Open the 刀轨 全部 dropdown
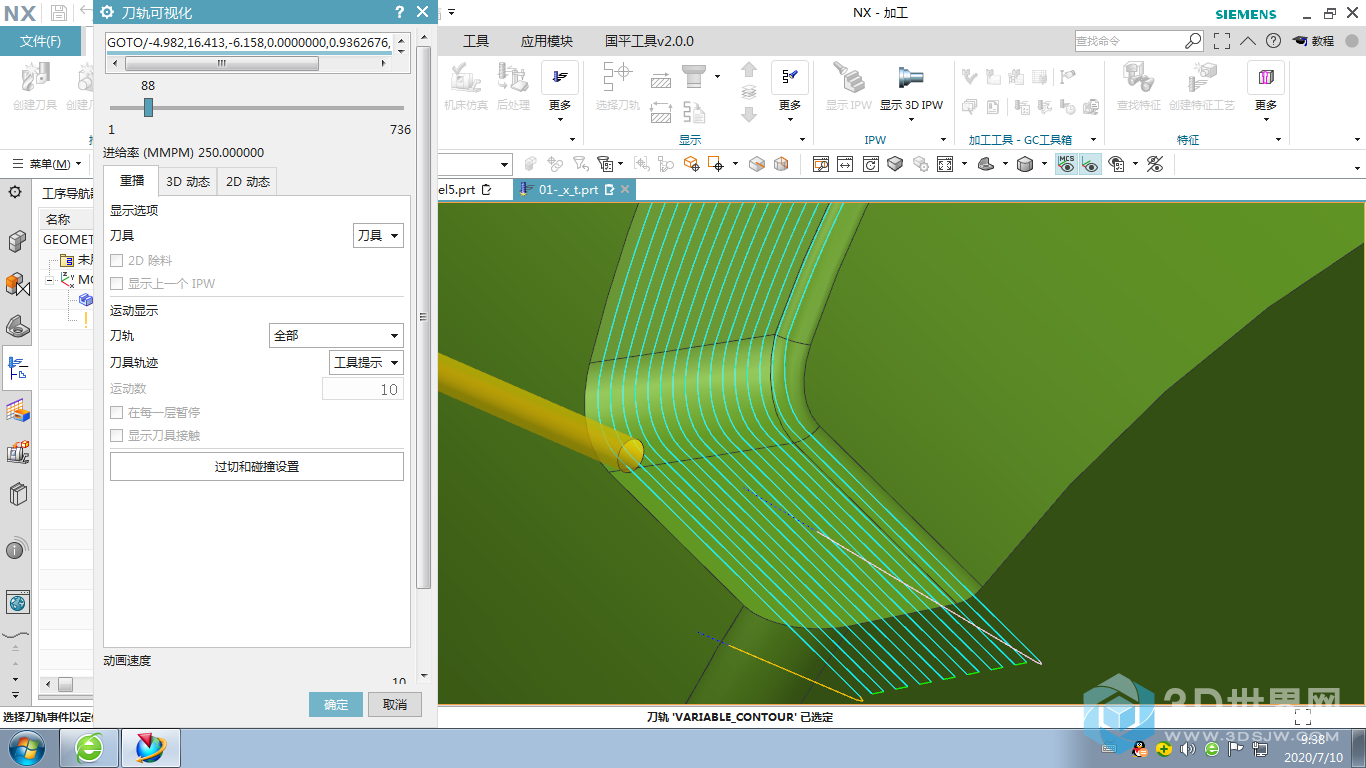The image size is (1366, 768). [x=337, y=336]
